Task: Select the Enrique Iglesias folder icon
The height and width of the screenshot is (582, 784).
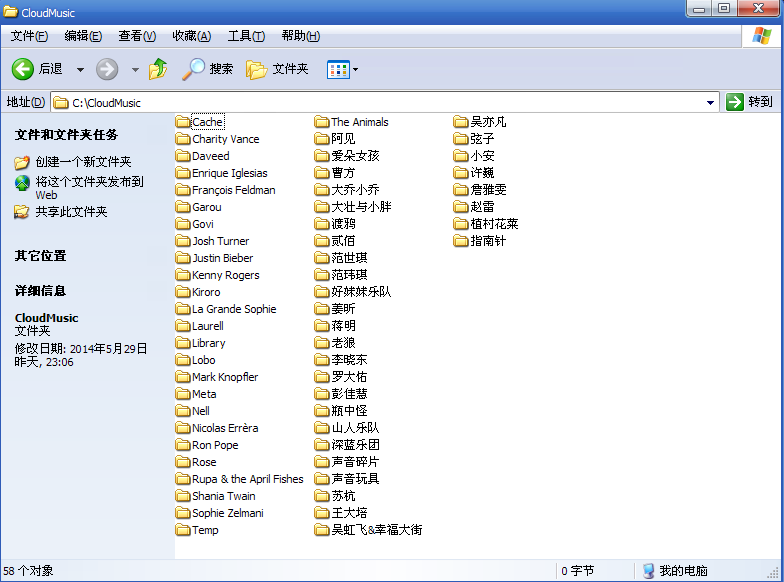Action: coord(183,173)
